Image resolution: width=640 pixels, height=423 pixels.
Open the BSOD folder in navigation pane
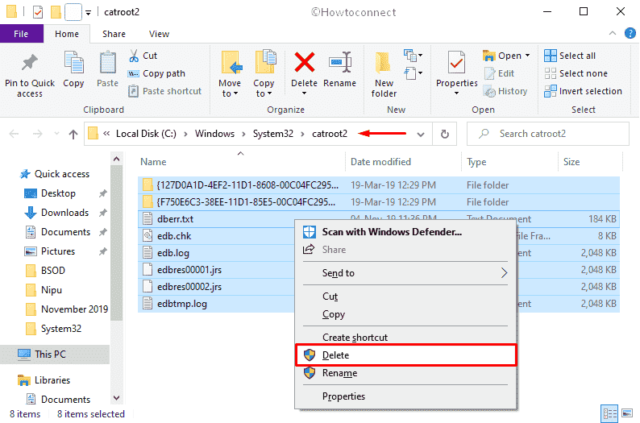click(53, 270)
